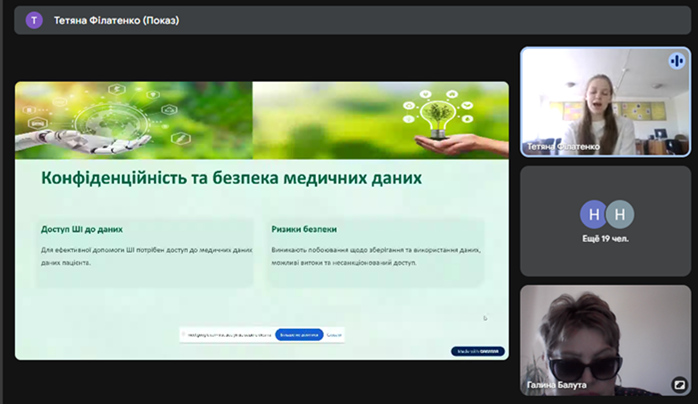Click the Галина Балута name label
Image resolution: width=698 pixels, height=404 pixels.
(557, 384)
